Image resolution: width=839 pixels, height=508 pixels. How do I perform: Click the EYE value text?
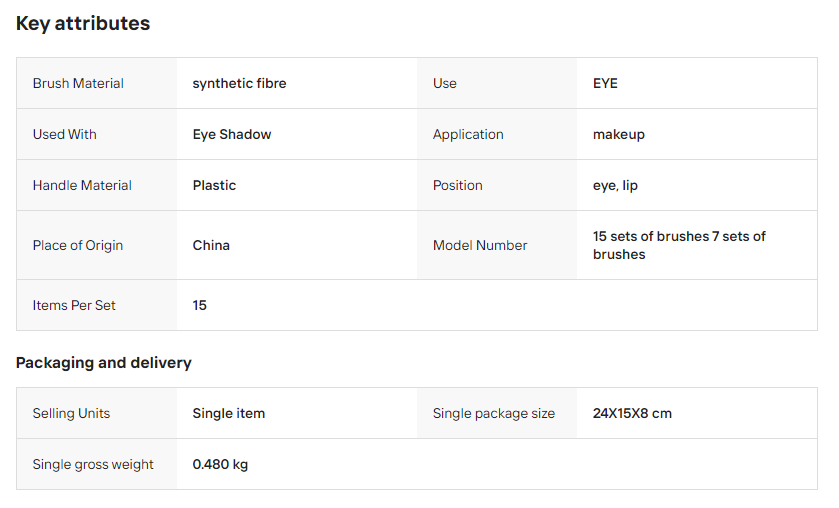coord(605,84)
